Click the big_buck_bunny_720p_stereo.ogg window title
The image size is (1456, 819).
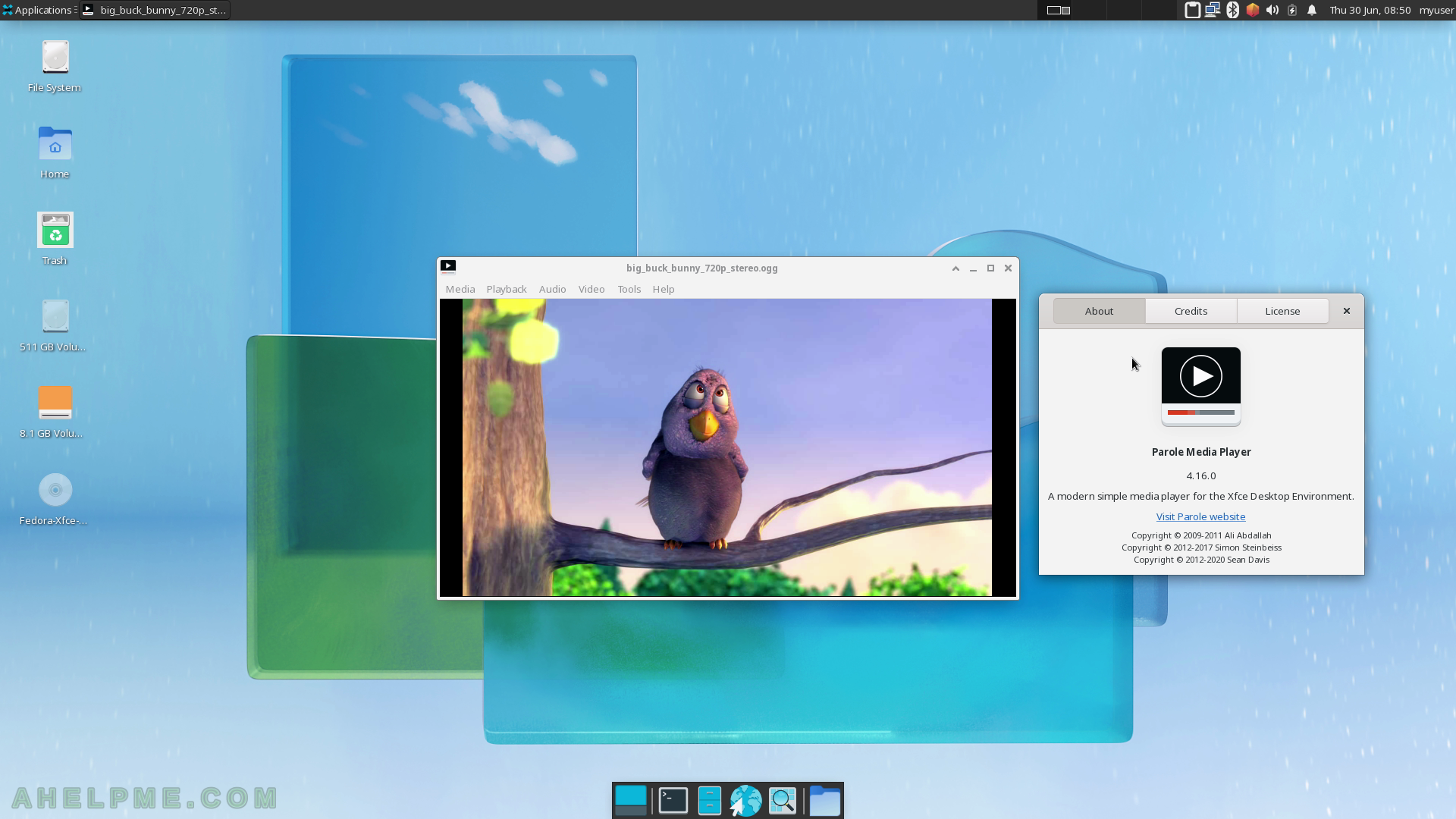click(x=701, y=268)
